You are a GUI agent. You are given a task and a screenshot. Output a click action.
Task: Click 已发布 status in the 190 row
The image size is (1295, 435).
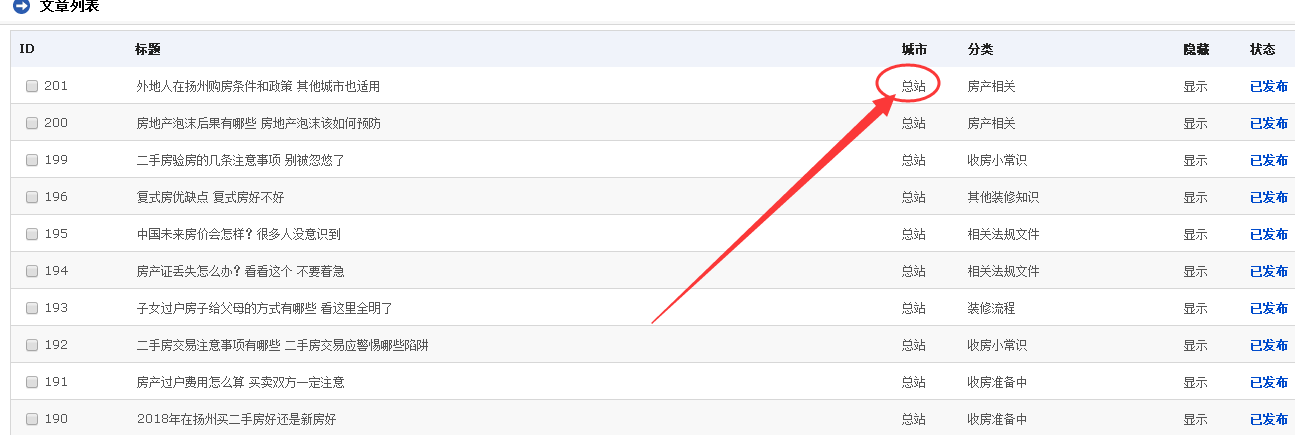pos(1269,419)
